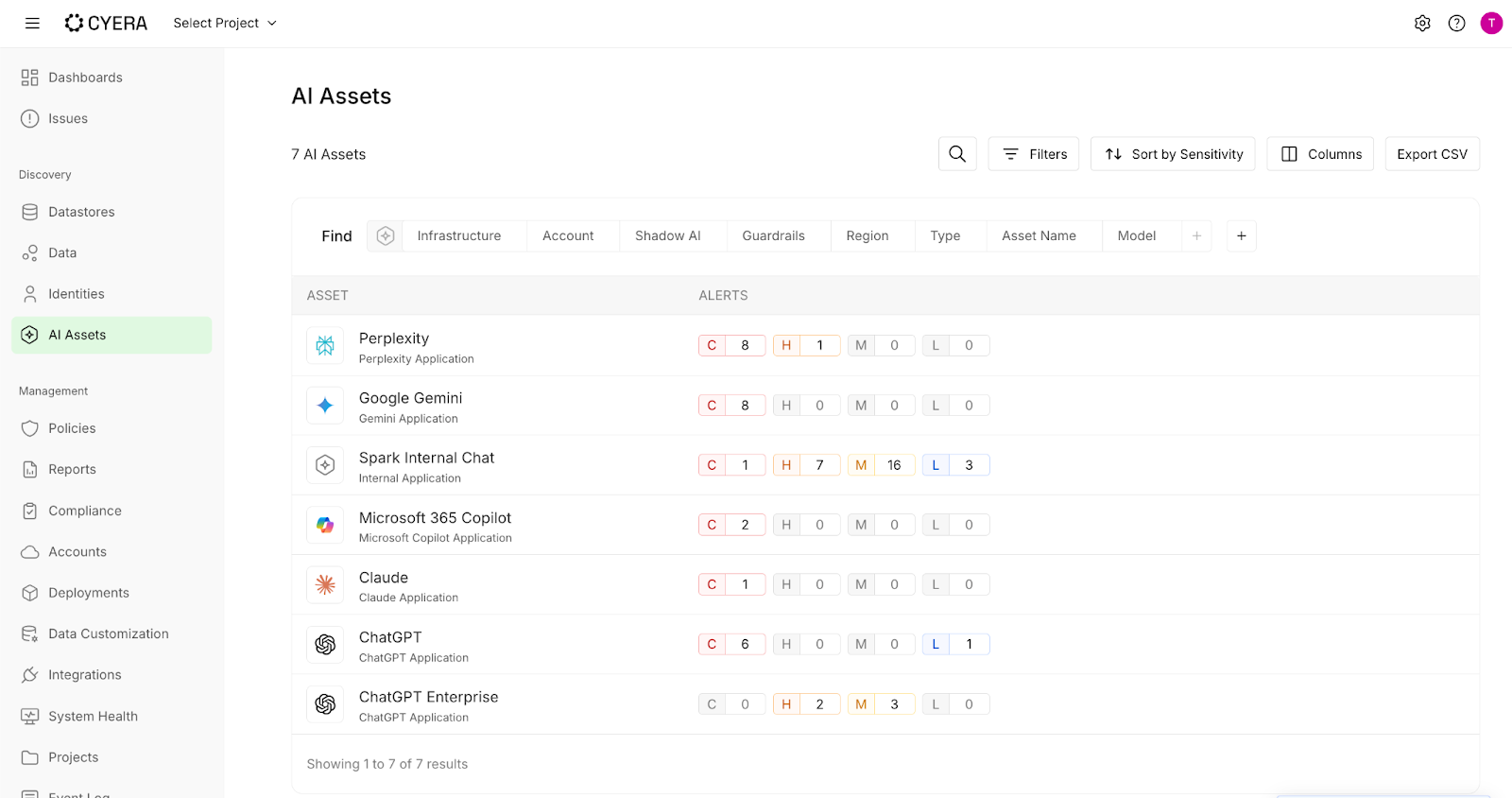The width and height of the screenshot is (1512, 798).
Task: Open the Columns chooser
Action: coord(1320,153)
